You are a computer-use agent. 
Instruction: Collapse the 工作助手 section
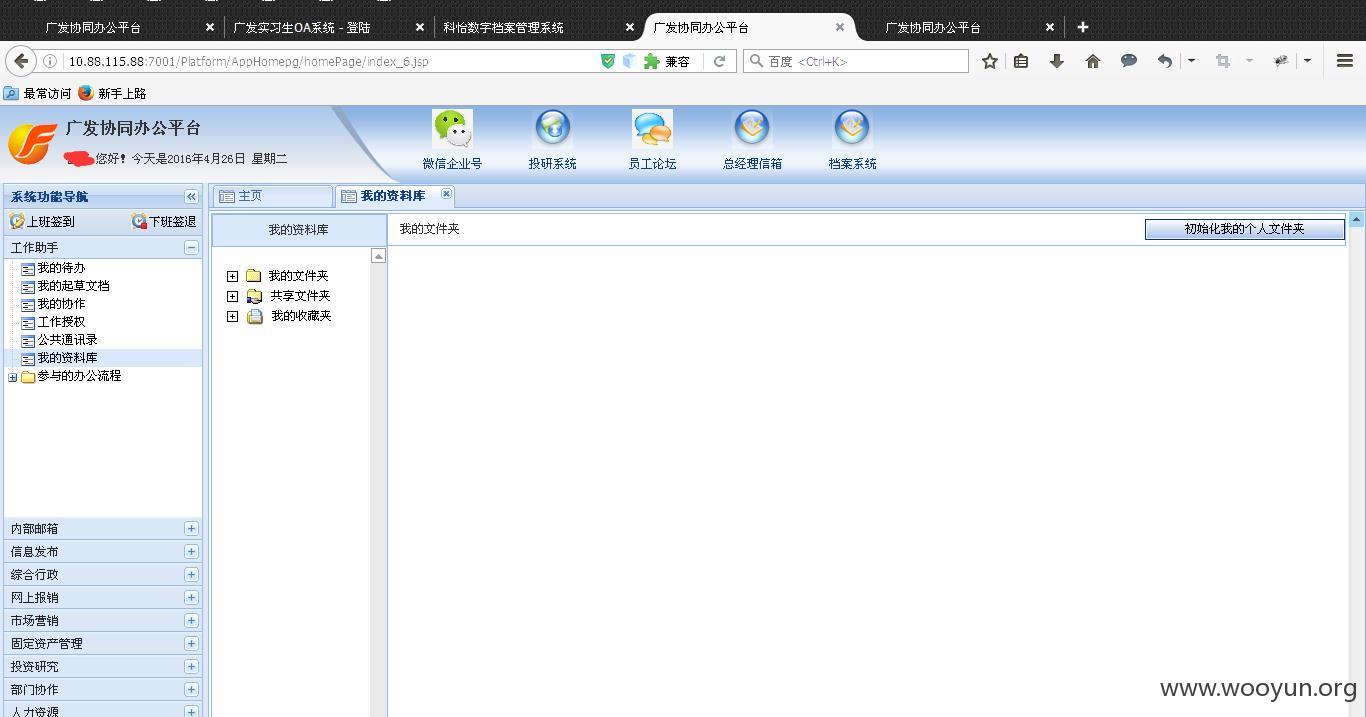[191, 247]
